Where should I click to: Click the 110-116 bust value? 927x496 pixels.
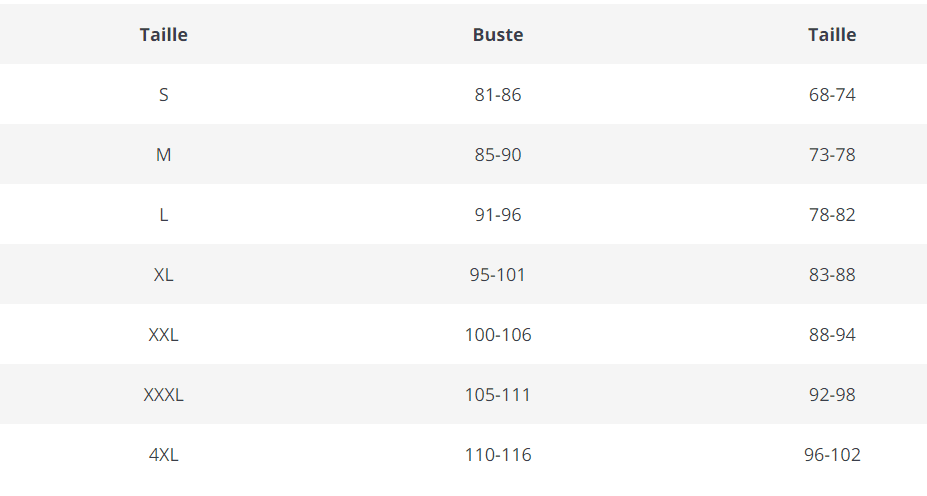498,455
